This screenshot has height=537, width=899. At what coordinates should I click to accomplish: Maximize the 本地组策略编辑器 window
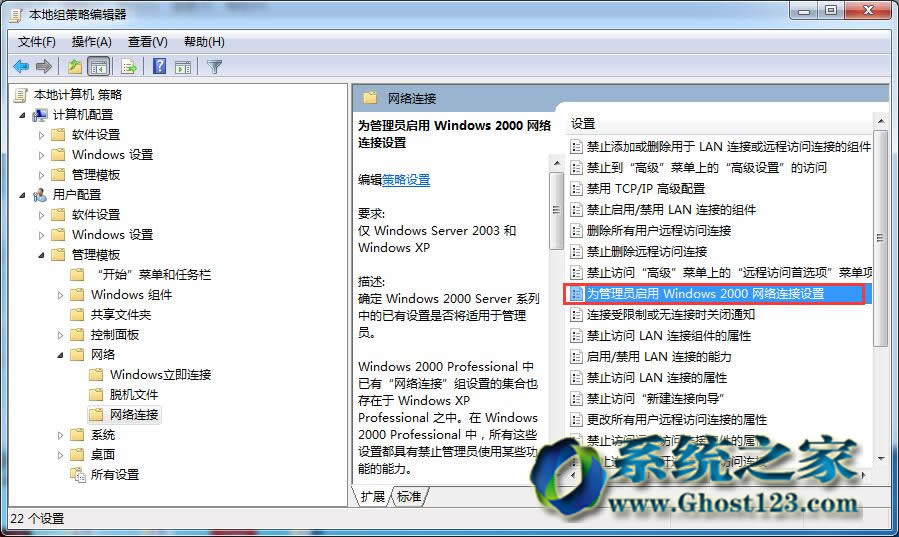pos(831,10)
